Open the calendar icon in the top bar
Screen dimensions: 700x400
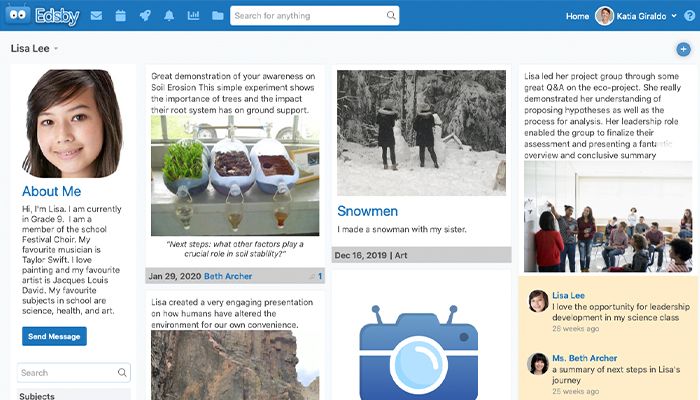[x=120, y=16]
